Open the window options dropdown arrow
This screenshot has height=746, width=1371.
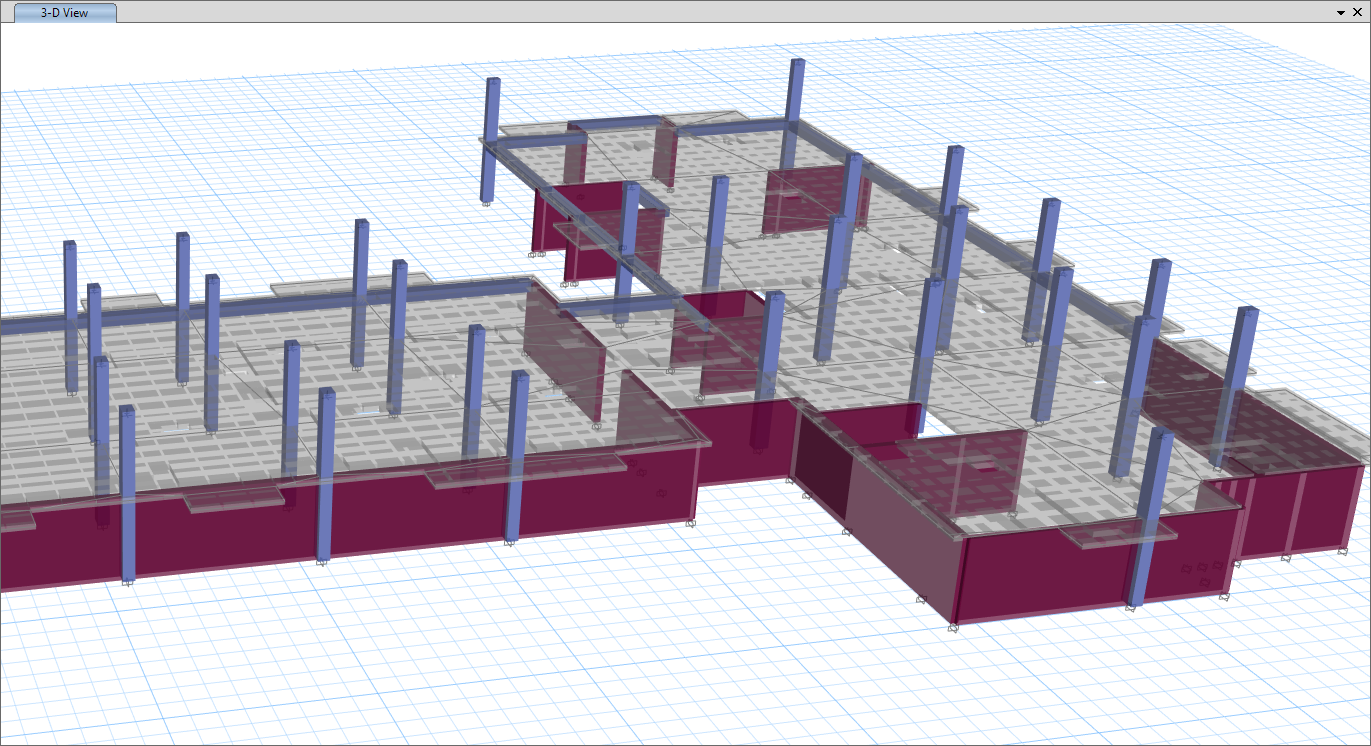tap(1340, 13)
